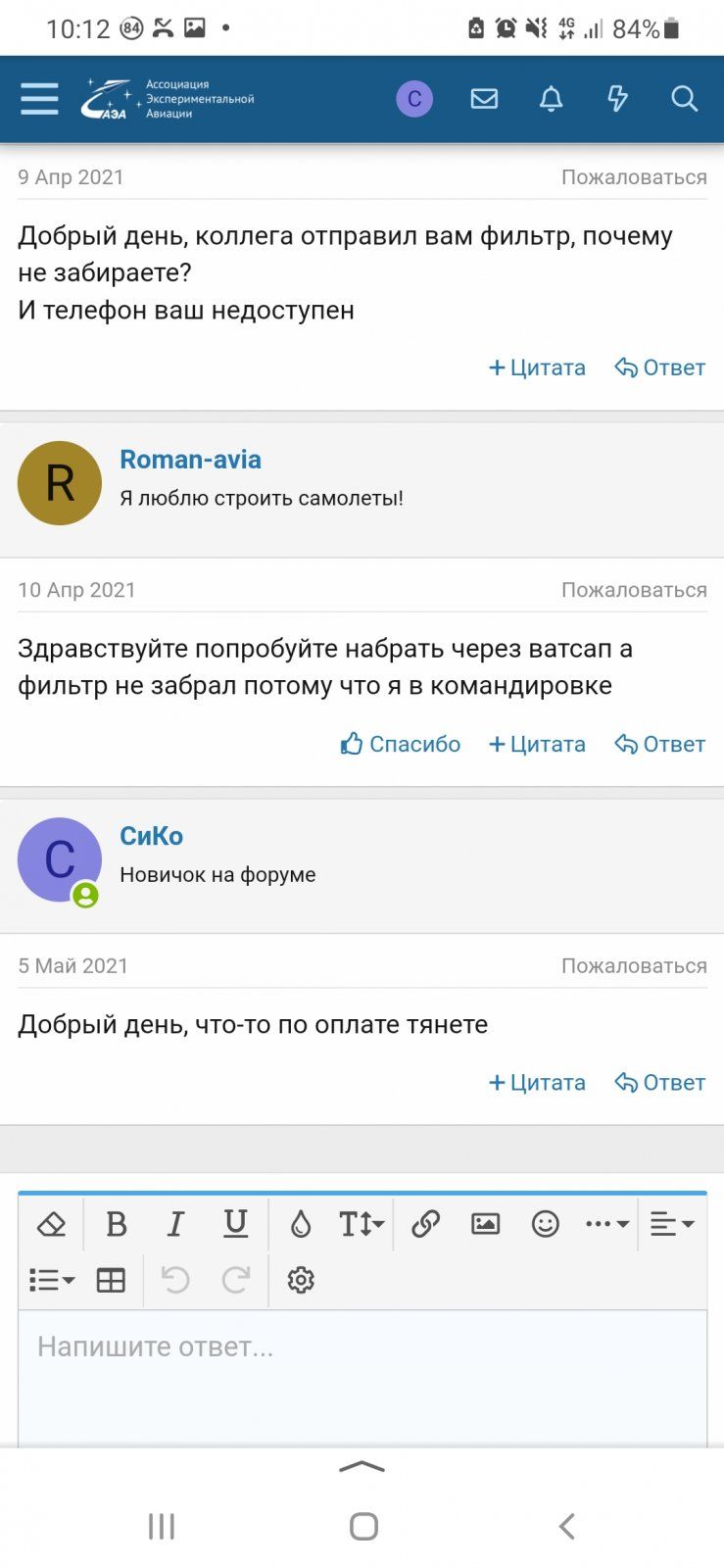Open the notifications bell
Viewport: 724px width, 1568px height.
click(551, 98)
